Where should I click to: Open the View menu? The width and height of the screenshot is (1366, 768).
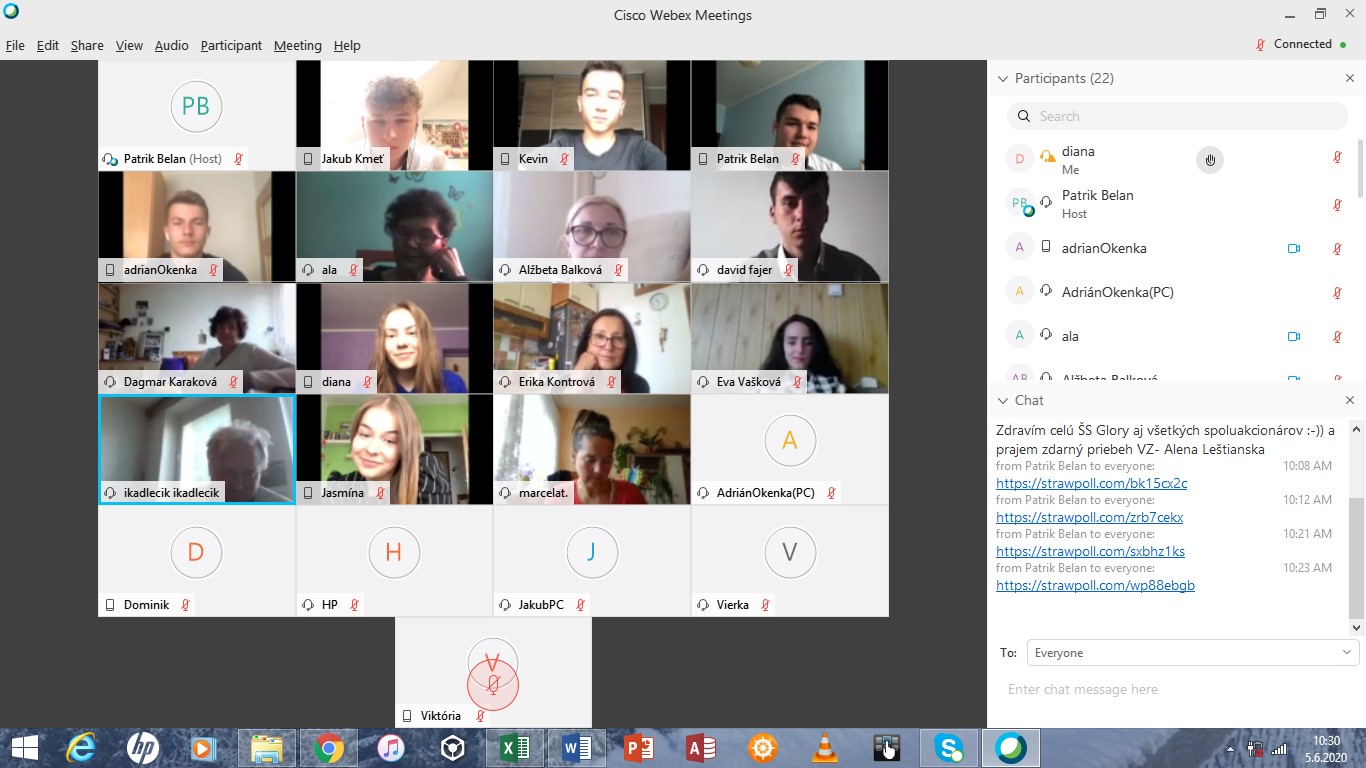pos(129,45)
